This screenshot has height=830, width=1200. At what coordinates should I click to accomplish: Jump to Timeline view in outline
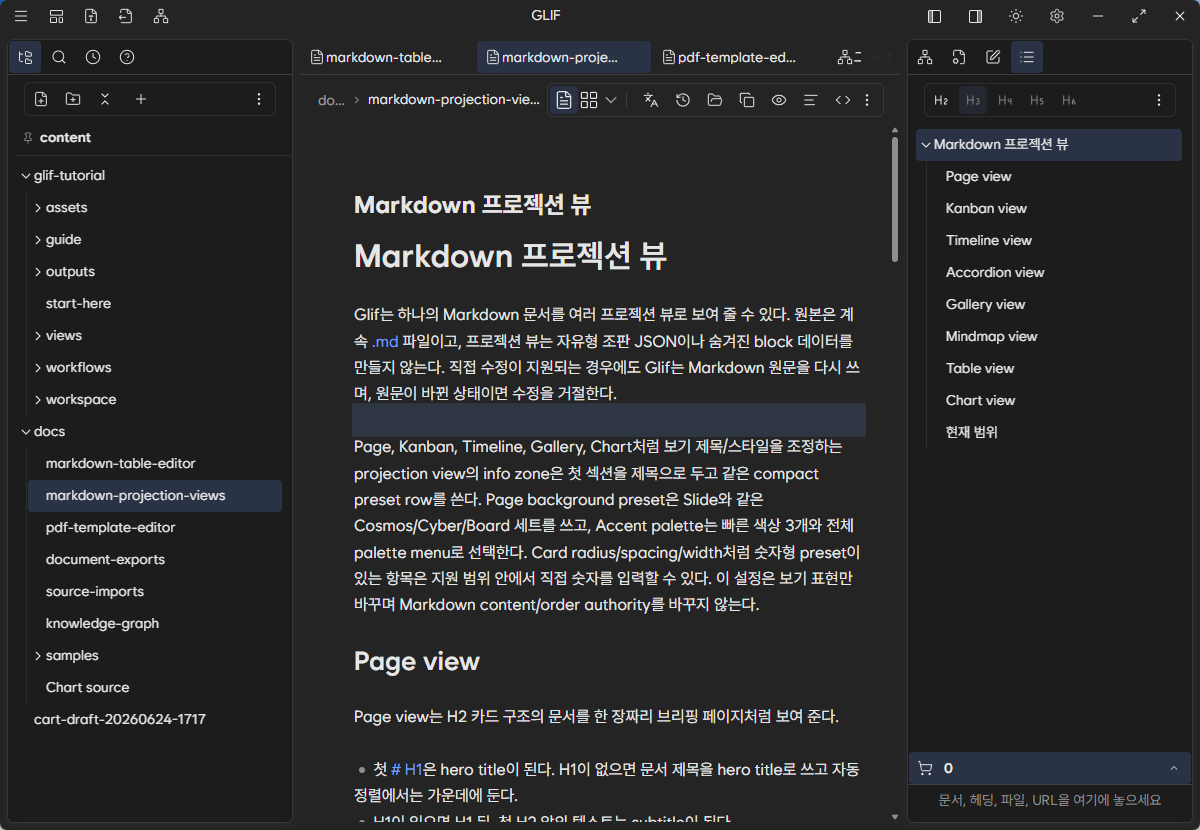pos(989,240)
